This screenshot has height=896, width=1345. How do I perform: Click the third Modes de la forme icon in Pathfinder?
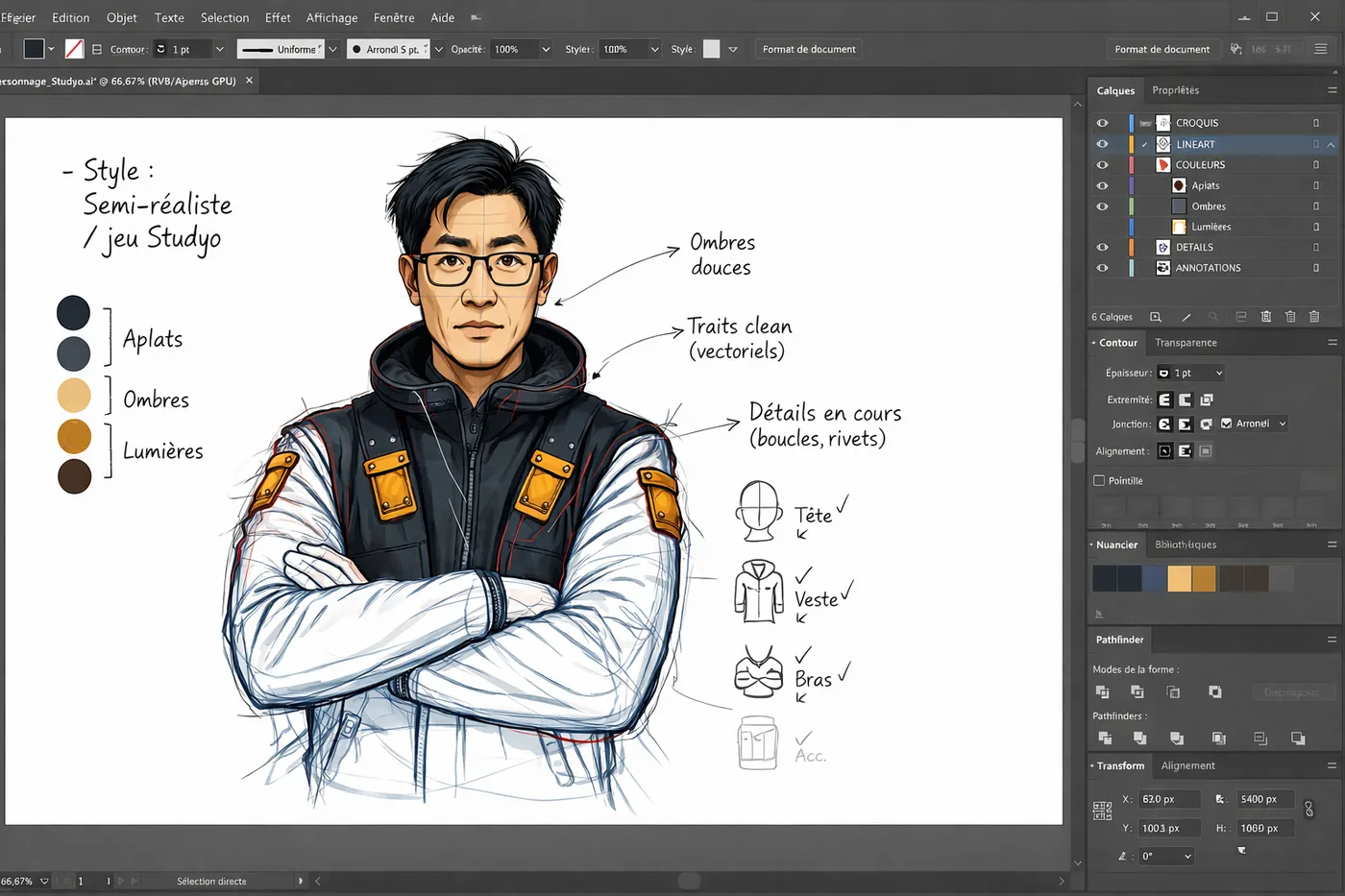pyautogui.click(x=1173, y=692)
